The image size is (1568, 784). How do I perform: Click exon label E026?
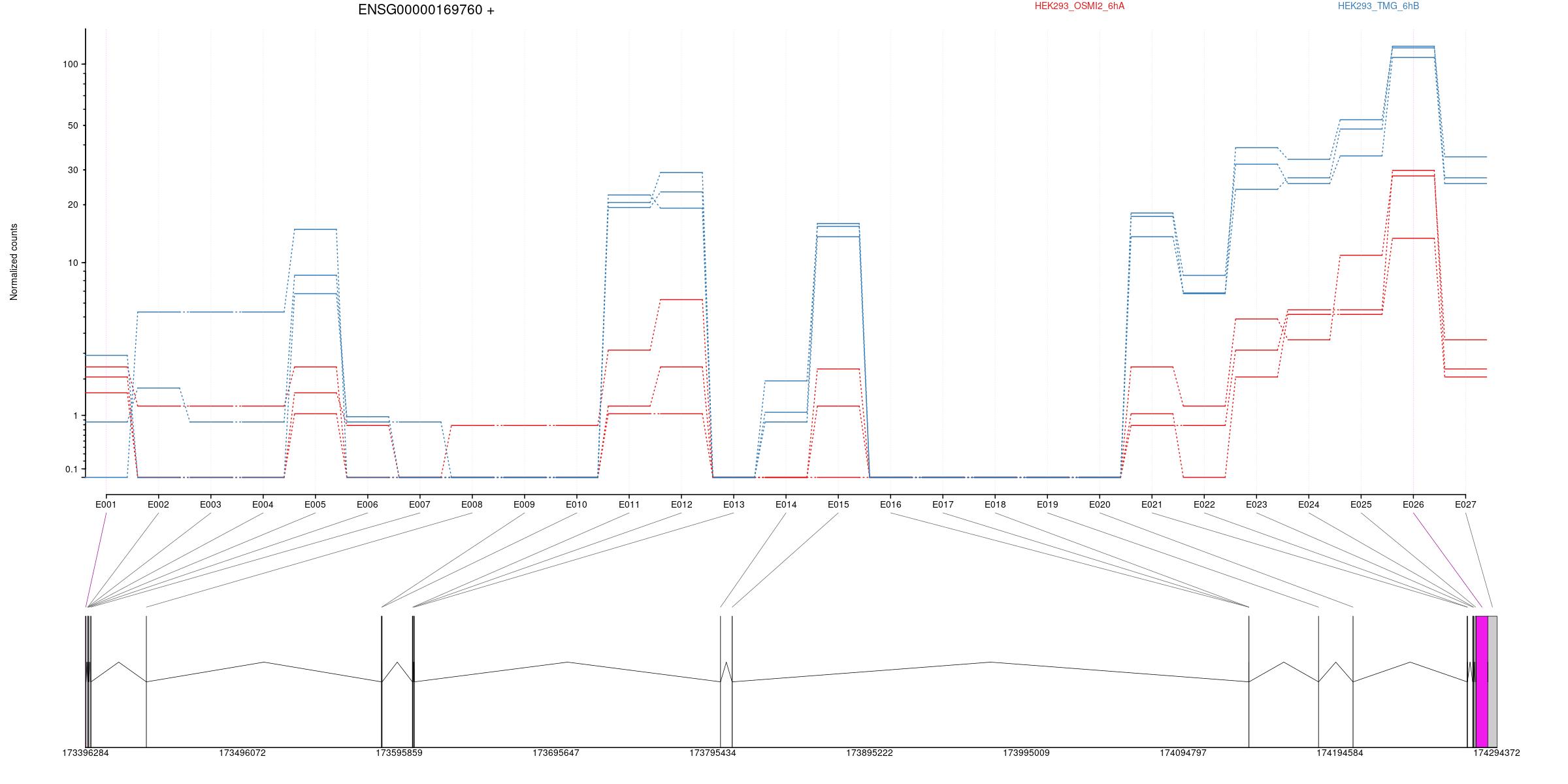1413,504
